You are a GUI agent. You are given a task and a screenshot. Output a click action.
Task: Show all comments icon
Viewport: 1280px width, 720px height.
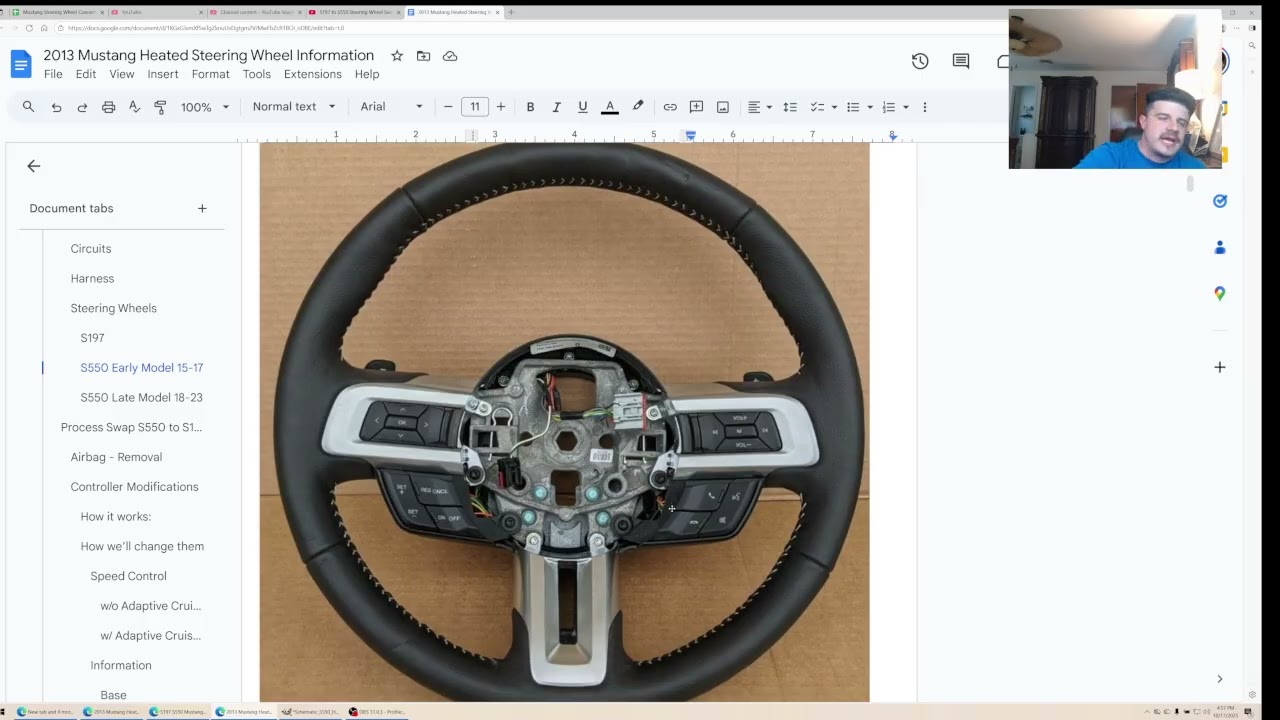tap(961, 61)
